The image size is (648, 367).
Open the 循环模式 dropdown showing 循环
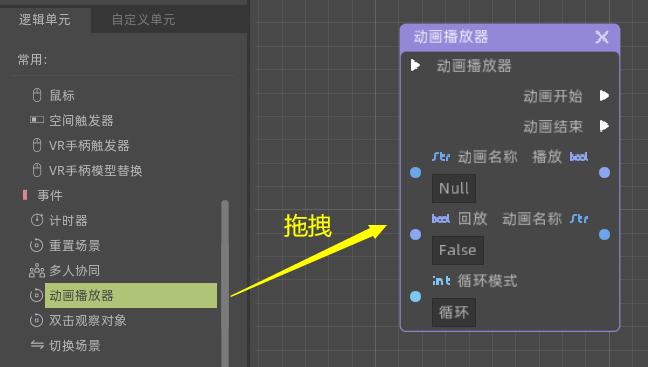(454, 312)
